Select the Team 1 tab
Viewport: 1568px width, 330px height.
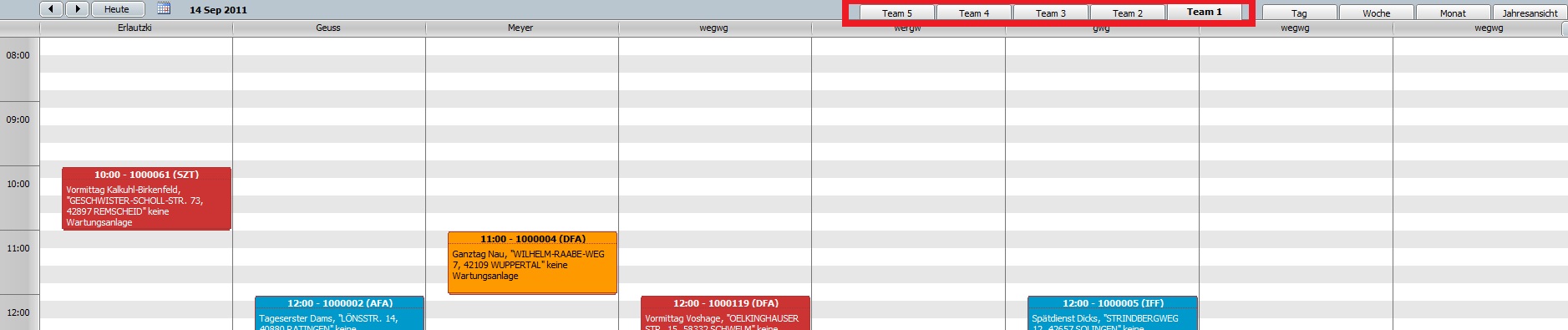click(x=1204, y=12)
